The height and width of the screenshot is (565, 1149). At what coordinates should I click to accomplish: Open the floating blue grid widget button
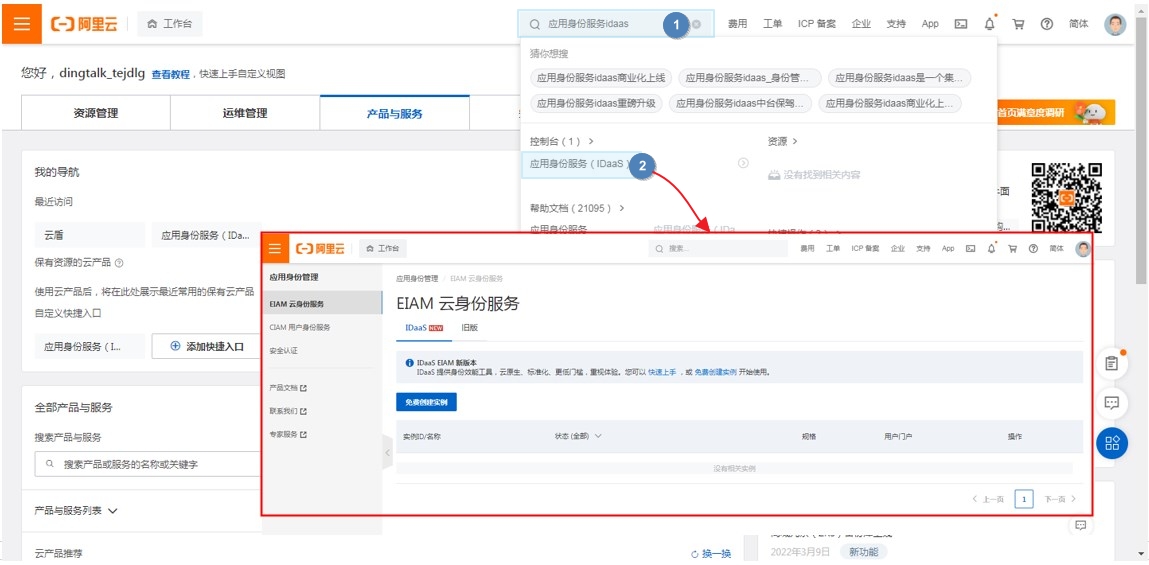coord(1111,443)
